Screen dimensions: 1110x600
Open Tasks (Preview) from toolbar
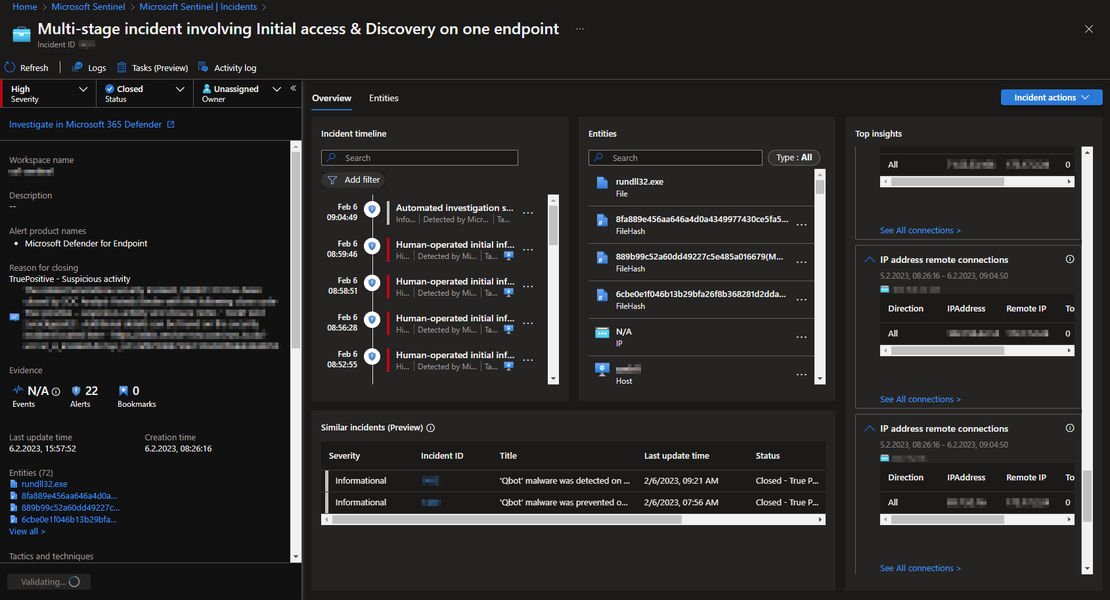click(152, 68)
